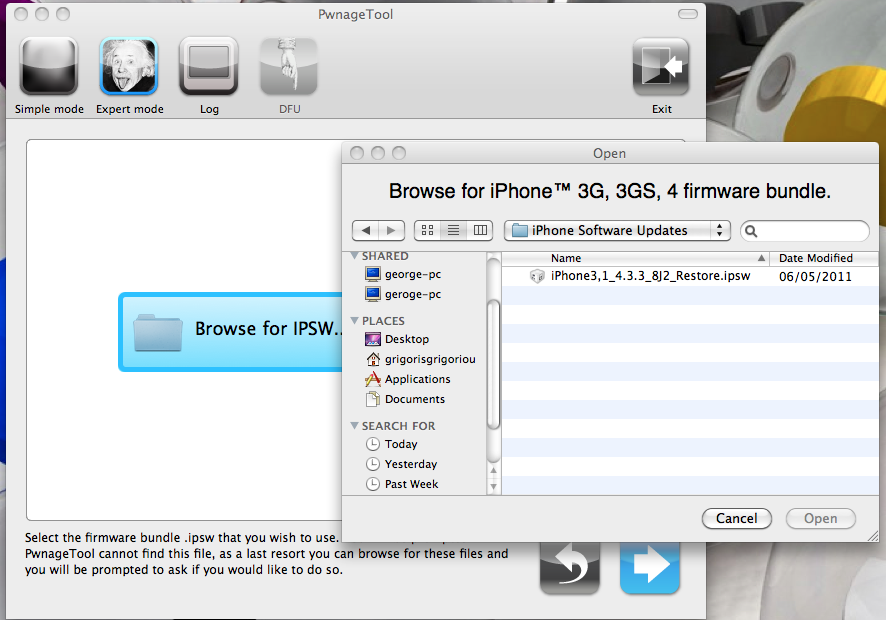Click the black back arrow in PwnageTool
This screenshot has height=620, width=886.
tap(570, 567)
